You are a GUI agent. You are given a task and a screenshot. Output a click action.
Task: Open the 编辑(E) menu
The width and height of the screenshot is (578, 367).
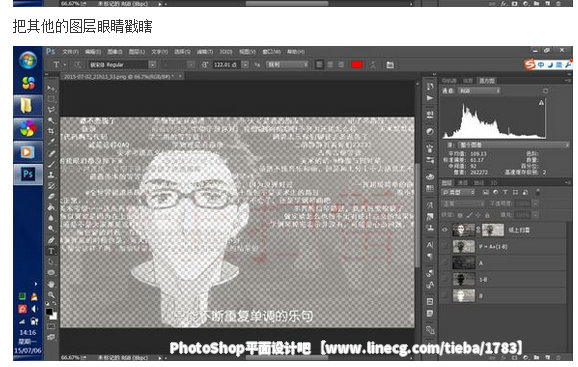[x=93, y=52]
